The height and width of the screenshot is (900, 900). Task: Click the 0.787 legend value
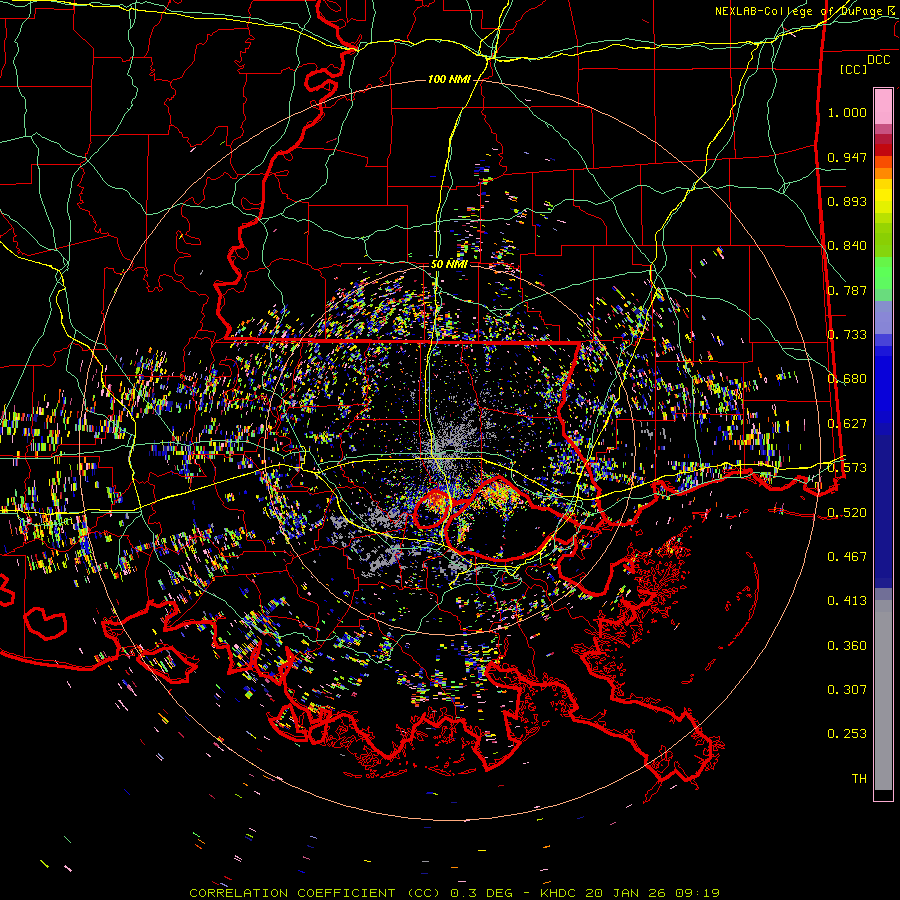tap(847, 290)
